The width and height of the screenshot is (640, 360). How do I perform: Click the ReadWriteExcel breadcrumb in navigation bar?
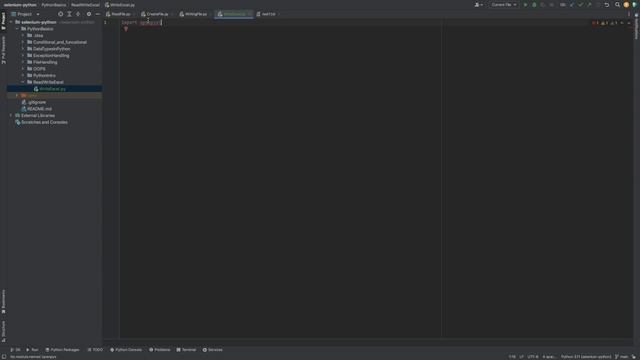85,5
